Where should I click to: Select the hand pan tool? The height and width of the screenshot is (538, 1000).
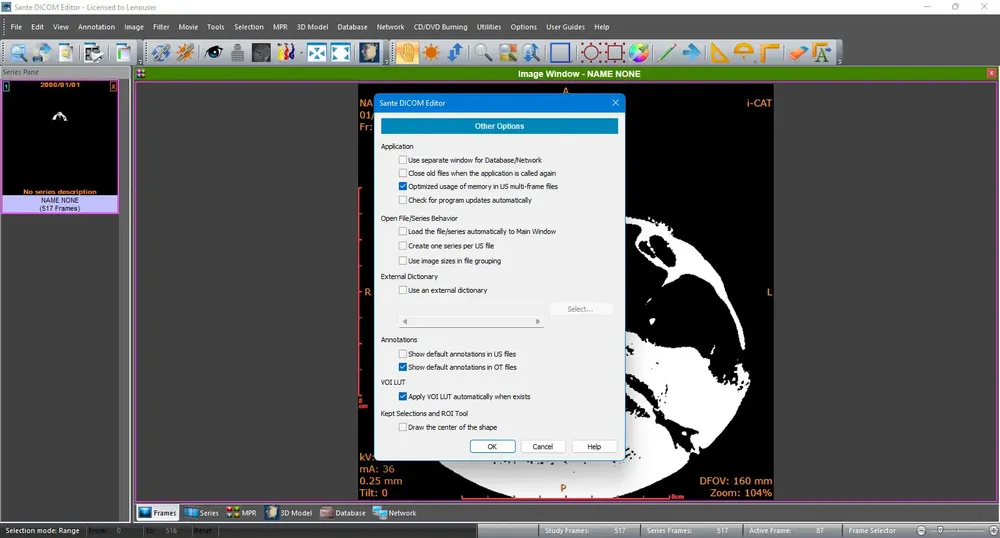point(407,52)
